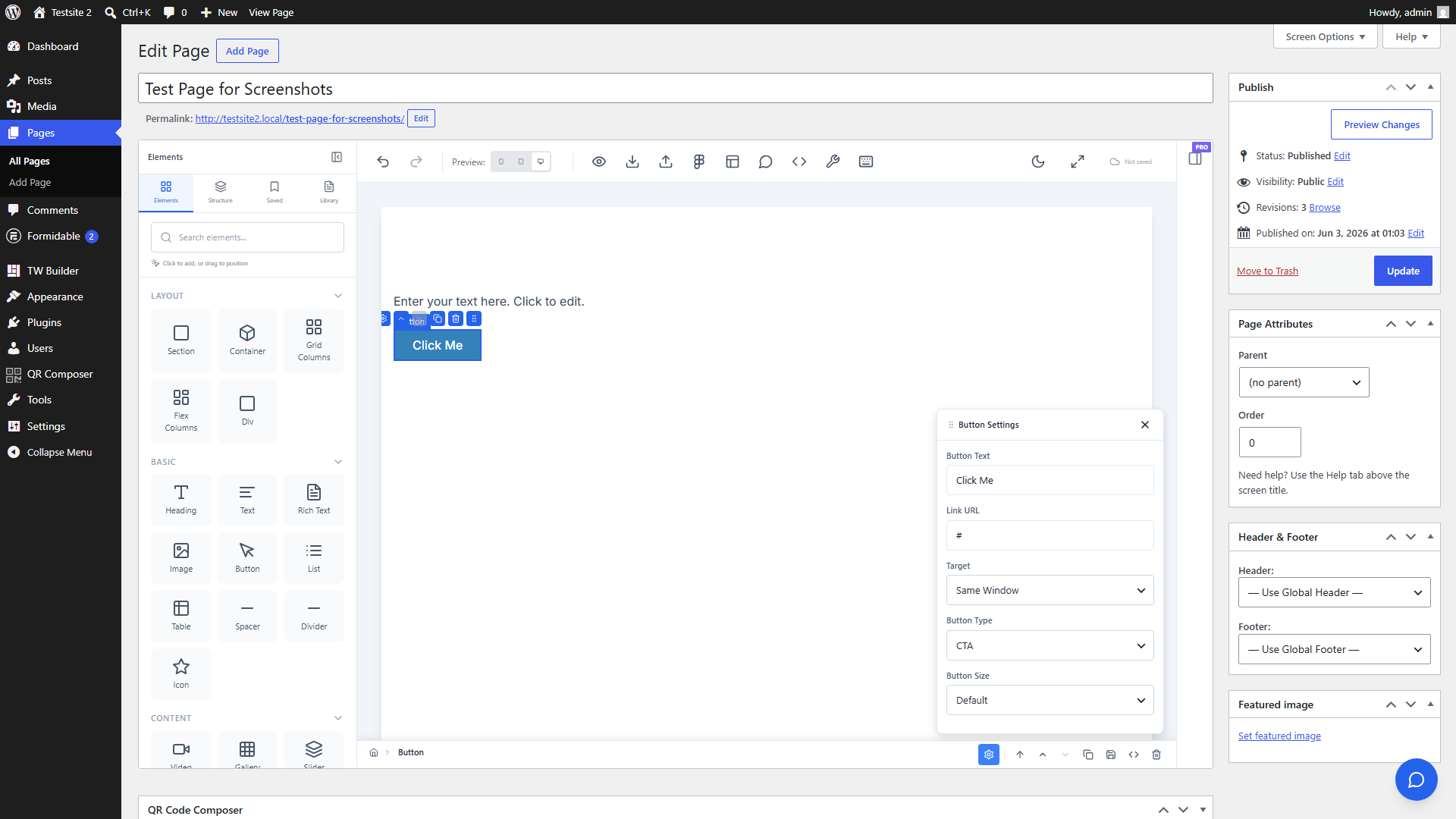The width and height of the screenshot is (1456, 819).
Task: Select desktop preview device
Action: (x=541, y=162)
